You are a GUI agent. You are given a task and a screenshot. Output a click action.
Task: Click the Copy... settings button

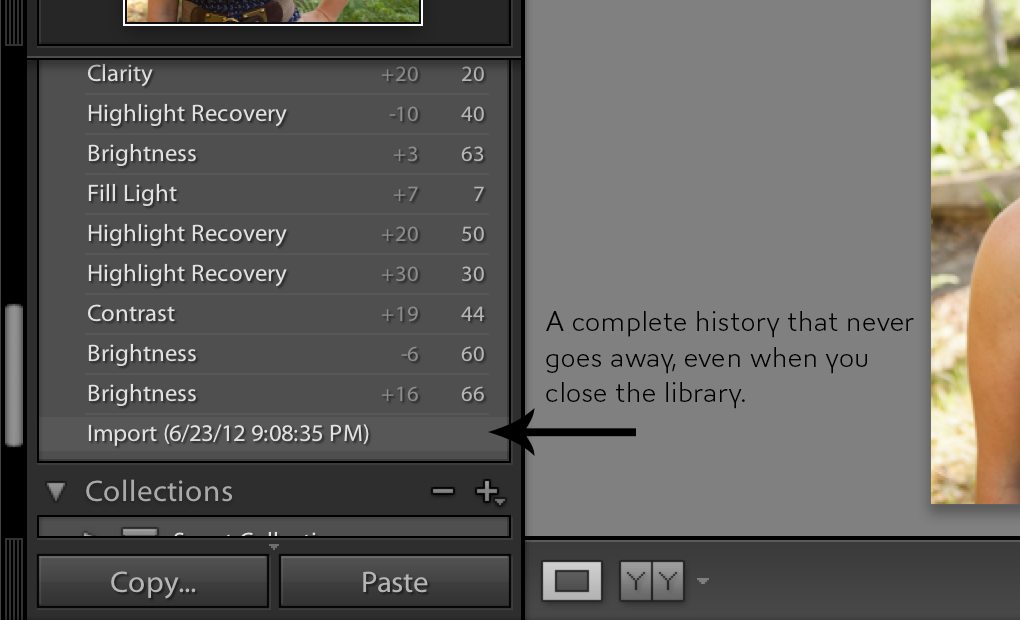[153, 582]
